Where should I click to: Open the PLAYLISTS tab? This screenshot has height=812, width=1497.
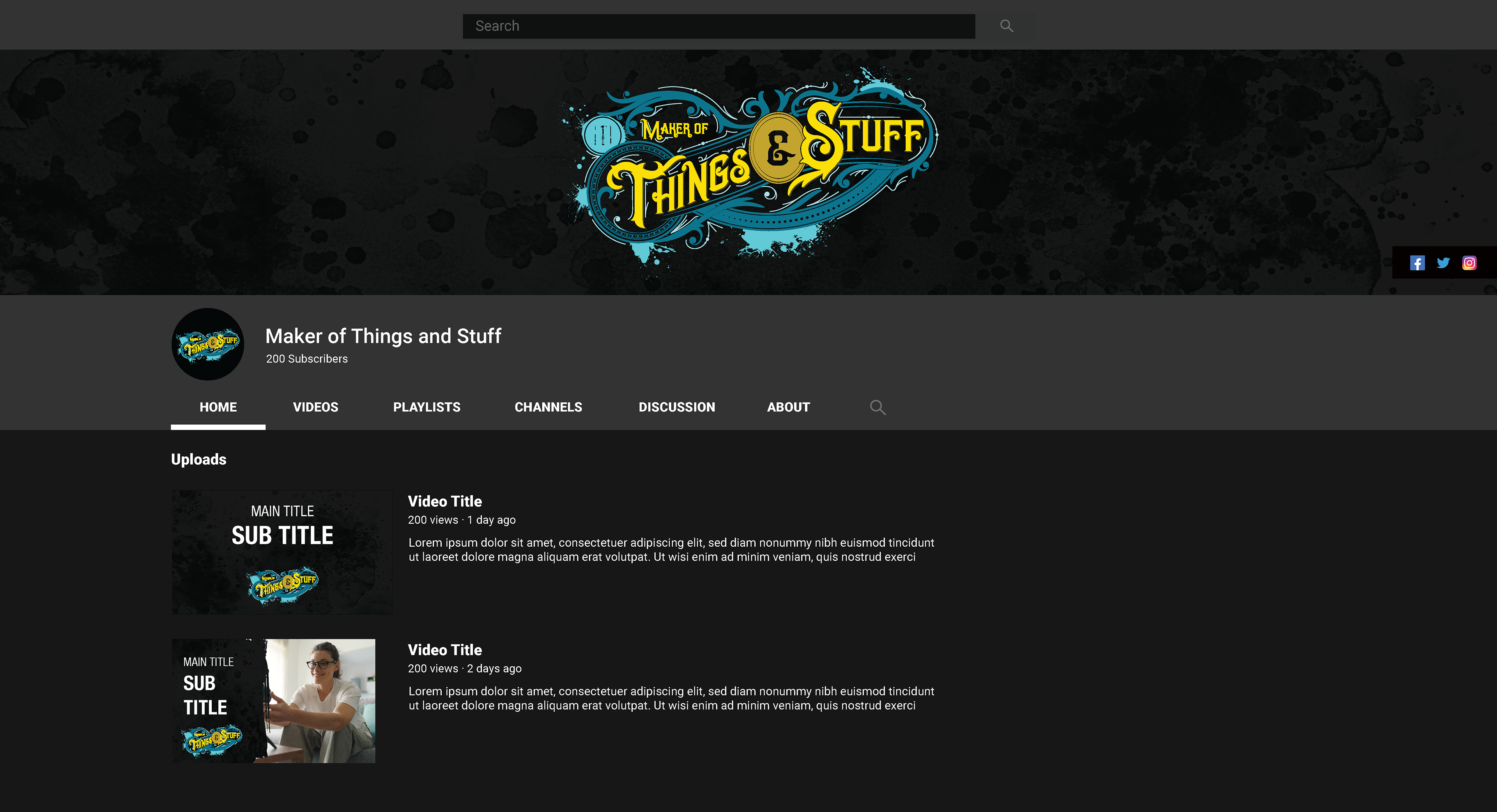point(426,407)
